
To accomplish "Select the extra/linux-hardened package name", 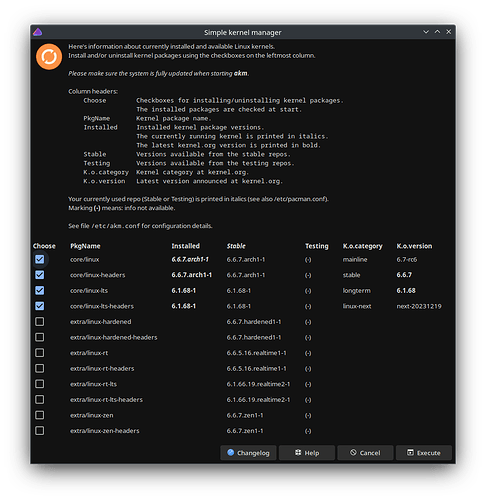I will pos(101,322).
